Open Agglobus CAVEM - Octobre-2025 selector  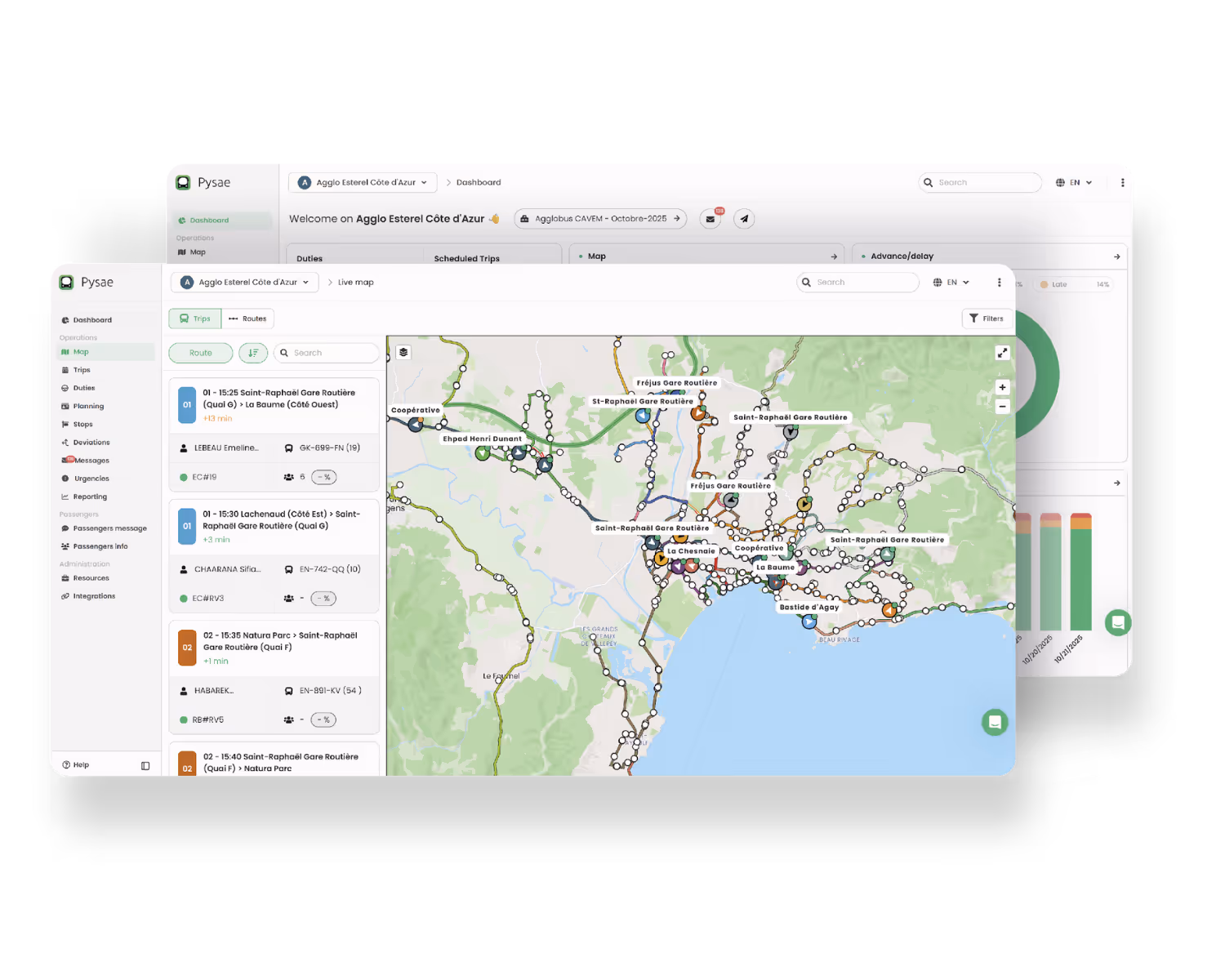[600, 219]
